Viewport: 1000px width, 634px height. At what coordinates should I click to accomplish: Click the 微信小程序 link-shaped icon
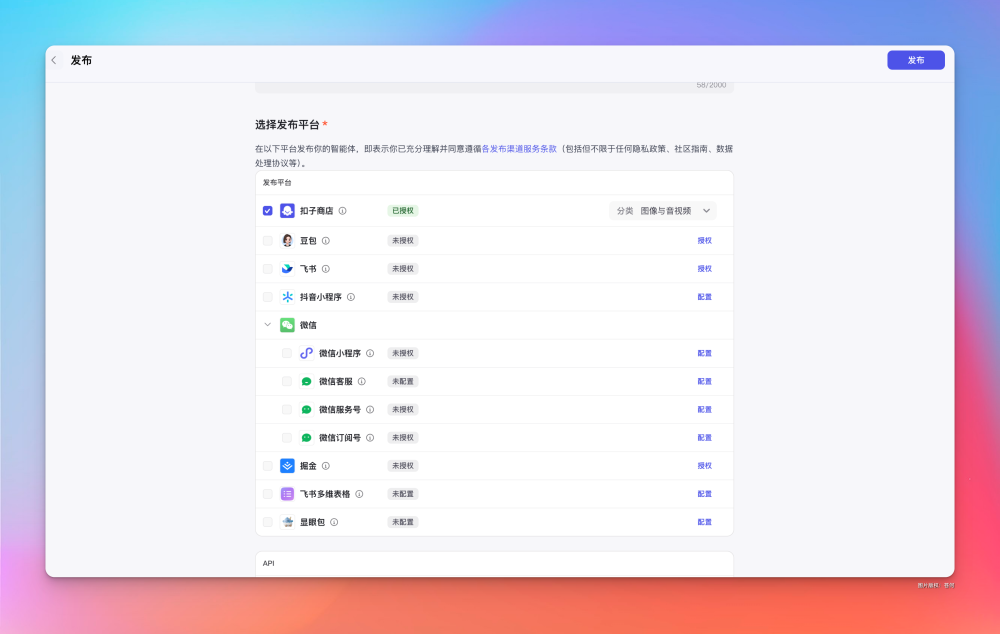click(x=306, y=353)
